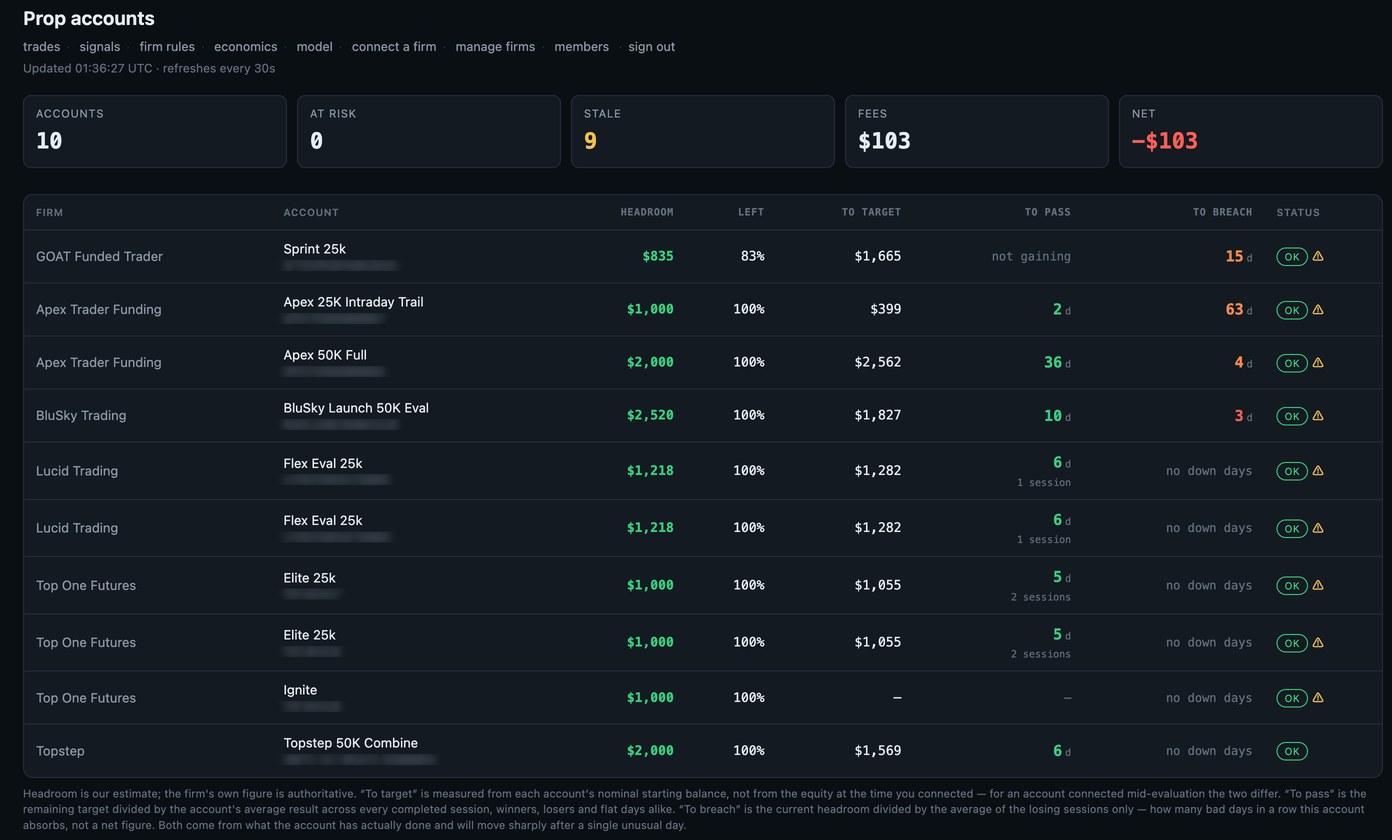Click the warning triangle on the Ignite row
Image resolution: width=1392 pixels, height=840 pixels.
[1318, 698]
